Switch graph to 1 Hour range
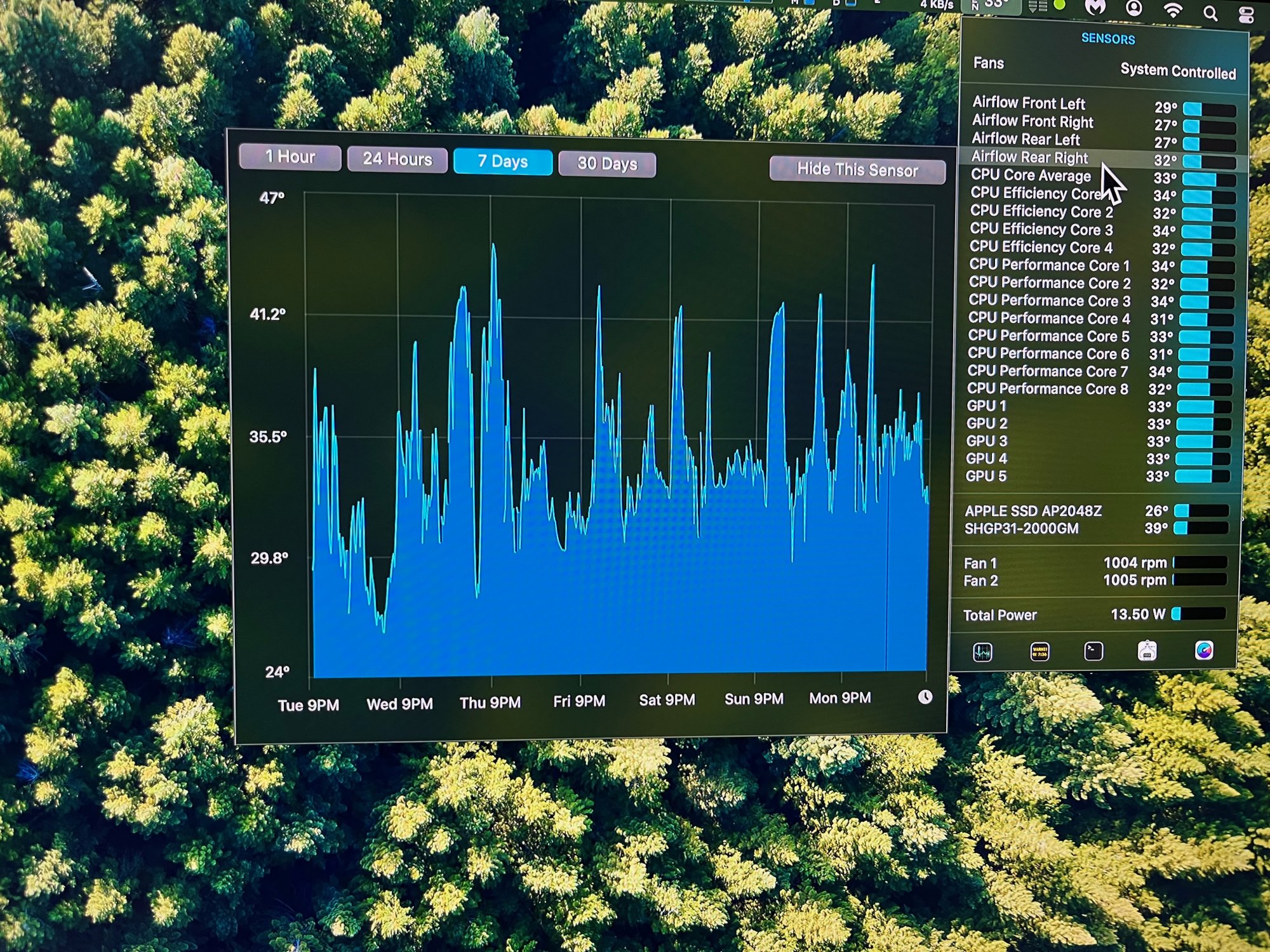This screenshot has height=952, width=1270. pos(290,157)
